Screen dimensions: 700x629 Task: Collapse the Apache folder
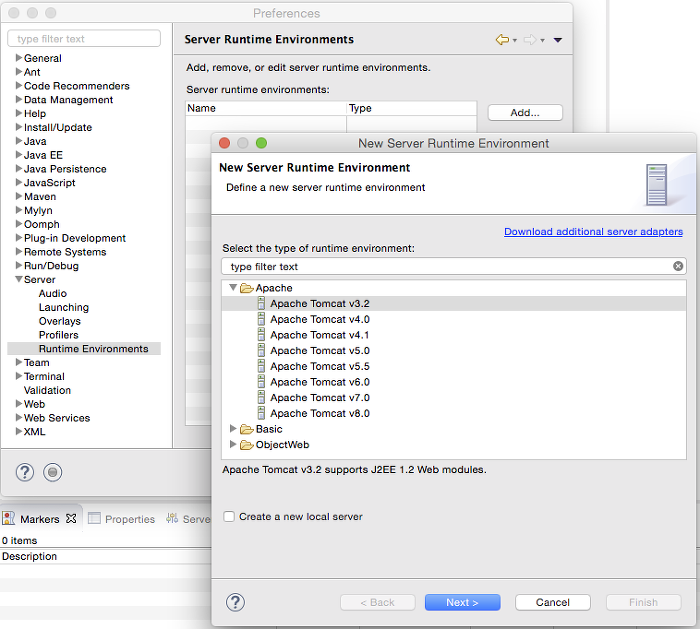tap(233, 287)
